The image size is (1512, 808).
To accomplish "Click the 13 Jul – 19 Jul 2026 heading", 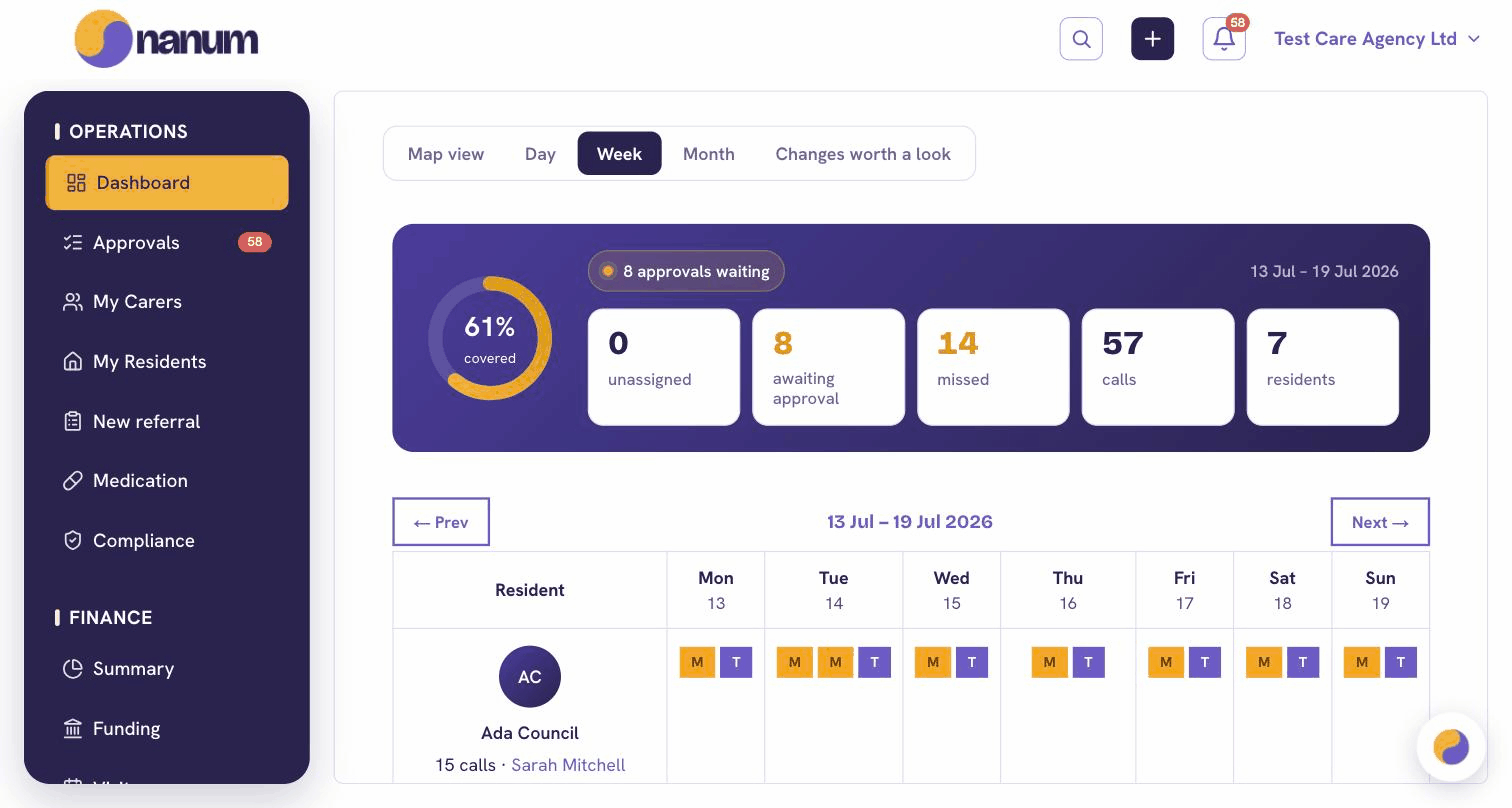I will (910, 522).
